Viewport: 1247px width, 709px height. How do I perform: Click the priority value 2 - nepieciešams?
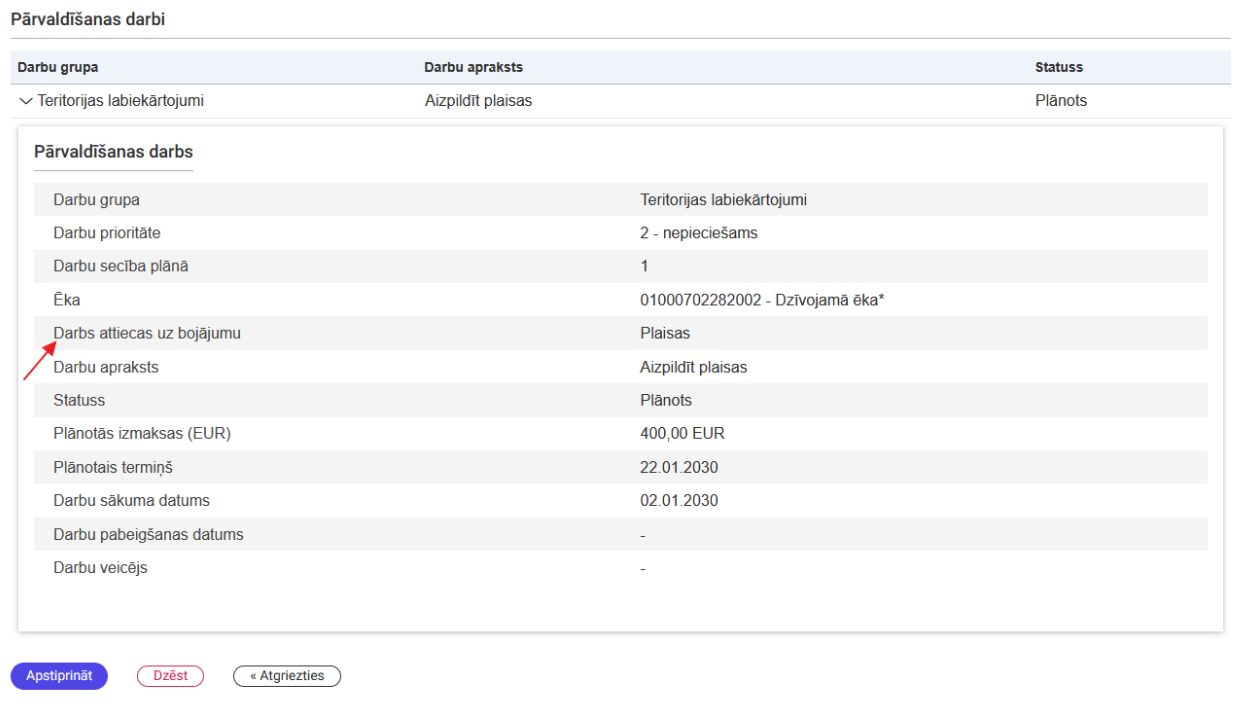click(x=698, y=233)
